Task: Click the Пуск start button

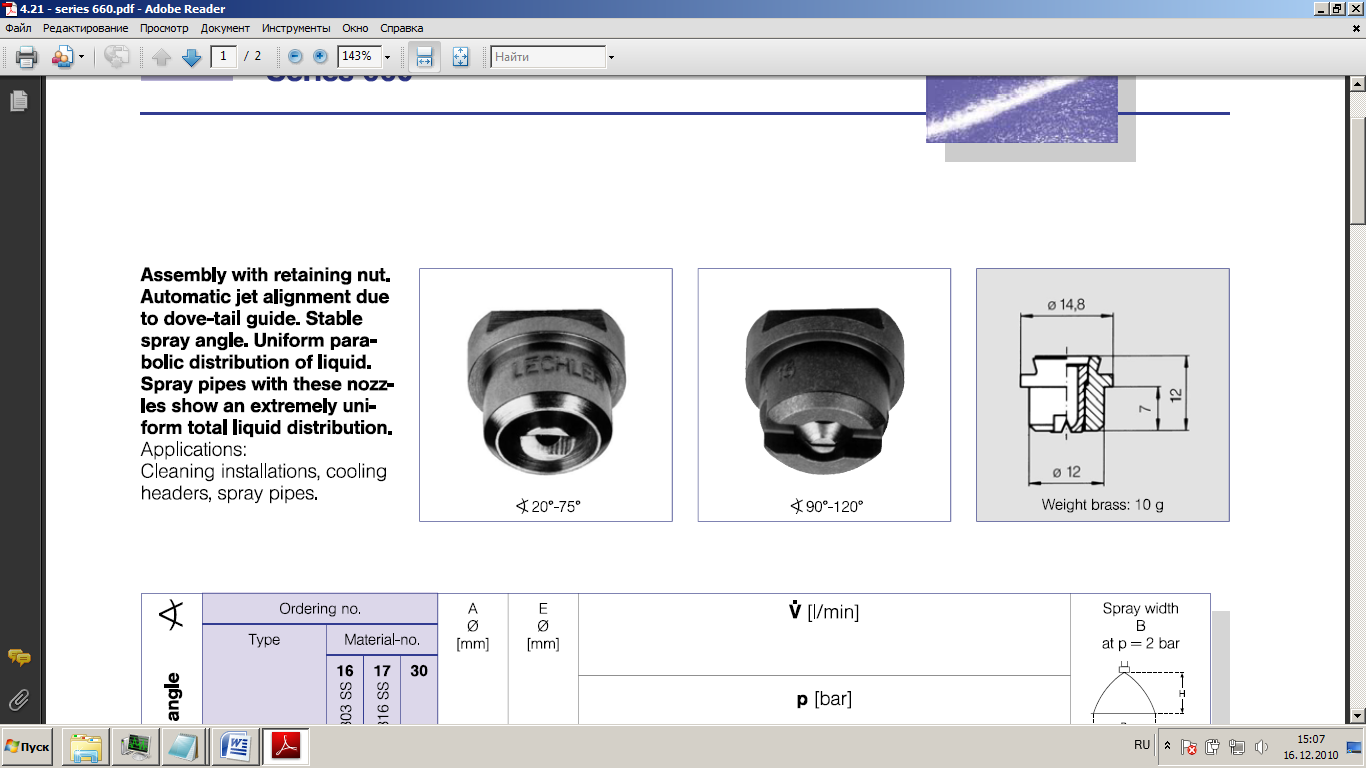Action: 29,747
